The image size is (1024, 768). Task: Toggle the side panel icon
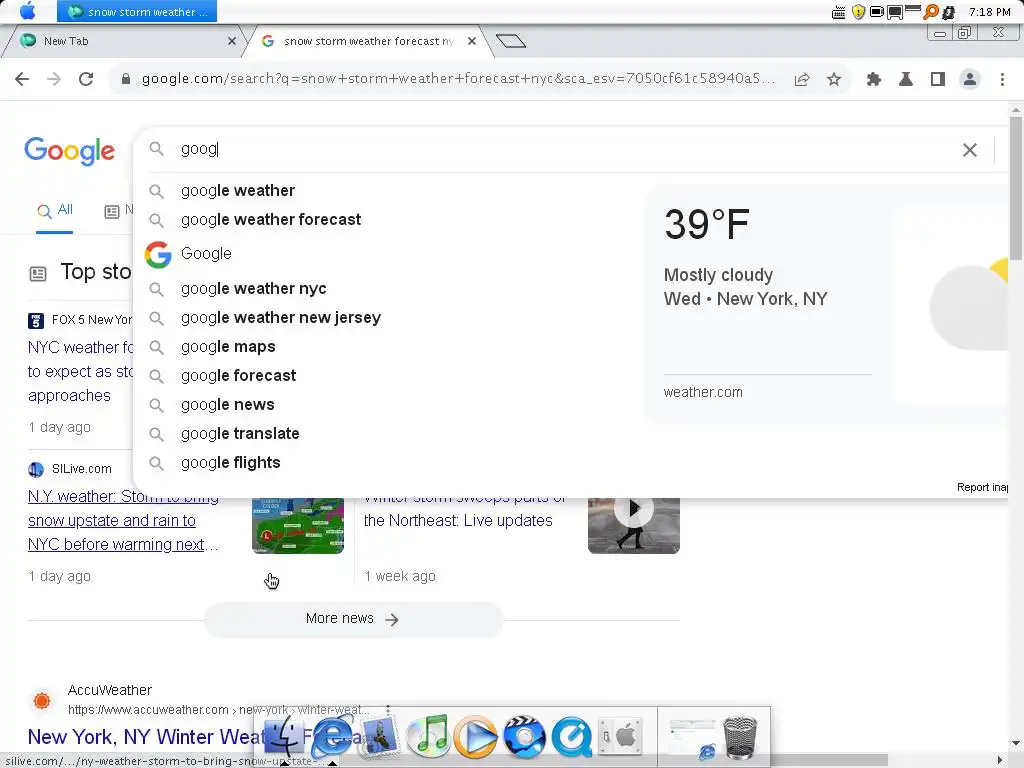(938, 79)
